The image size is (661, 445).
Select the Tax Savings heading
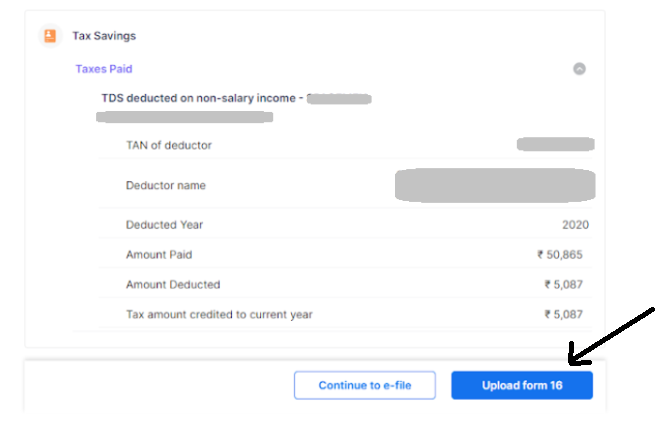tap(104, 36)
